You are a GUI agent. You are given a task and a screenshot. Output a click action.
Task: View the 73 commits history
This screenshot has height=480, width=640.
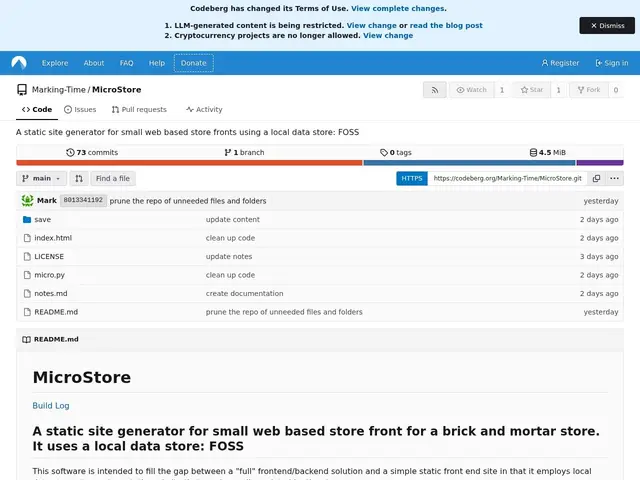92,153
